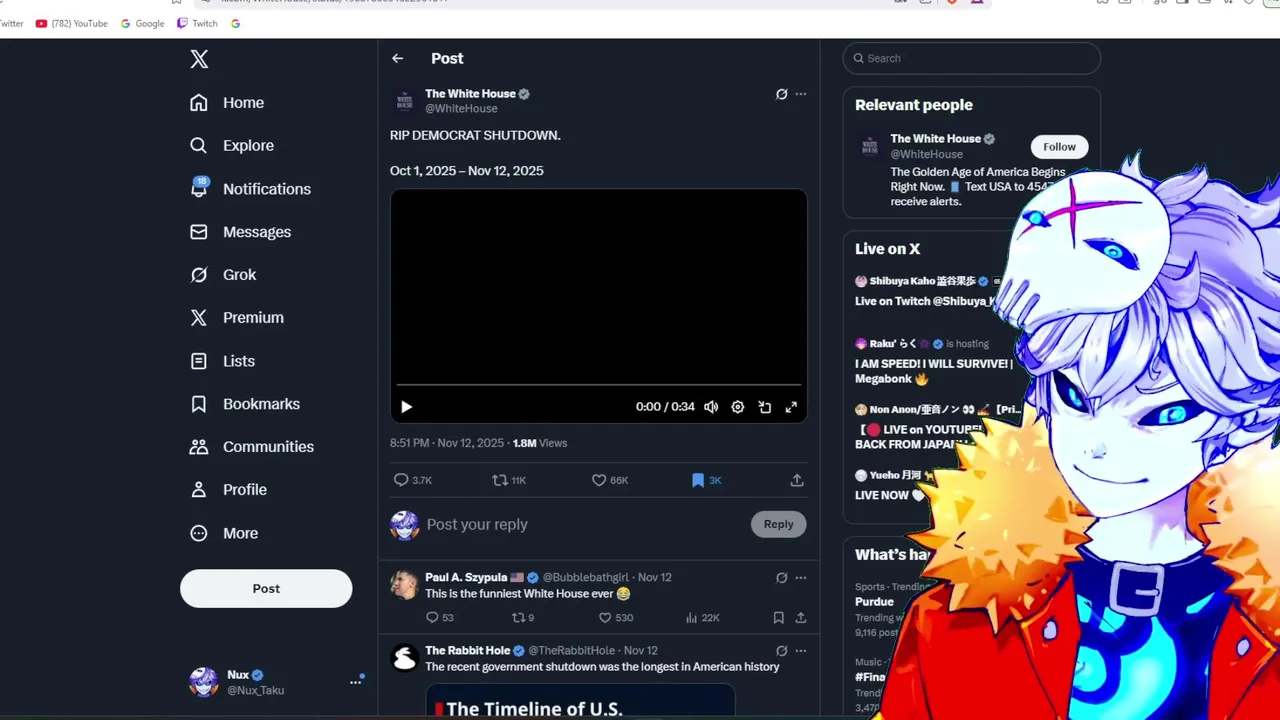Click the Search box
This screenshot has width=1280, height=720.
971,58
